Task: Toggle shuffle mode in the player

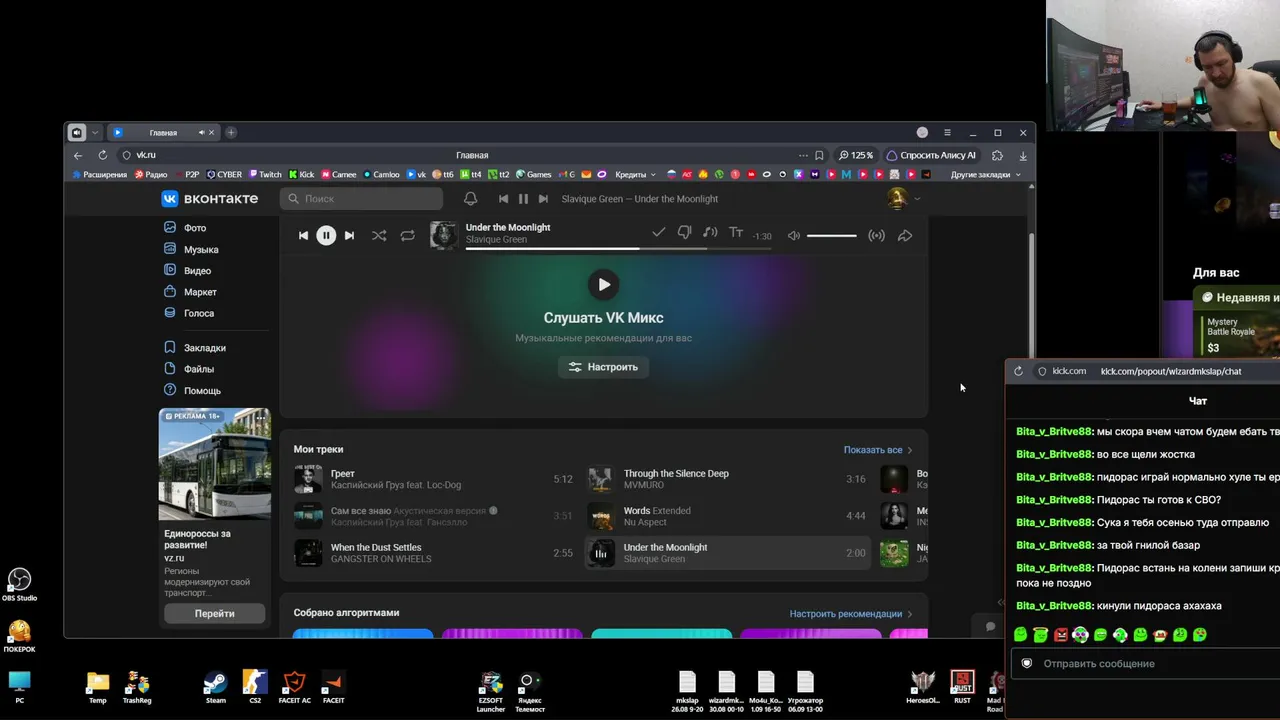Action: [379, 236]
